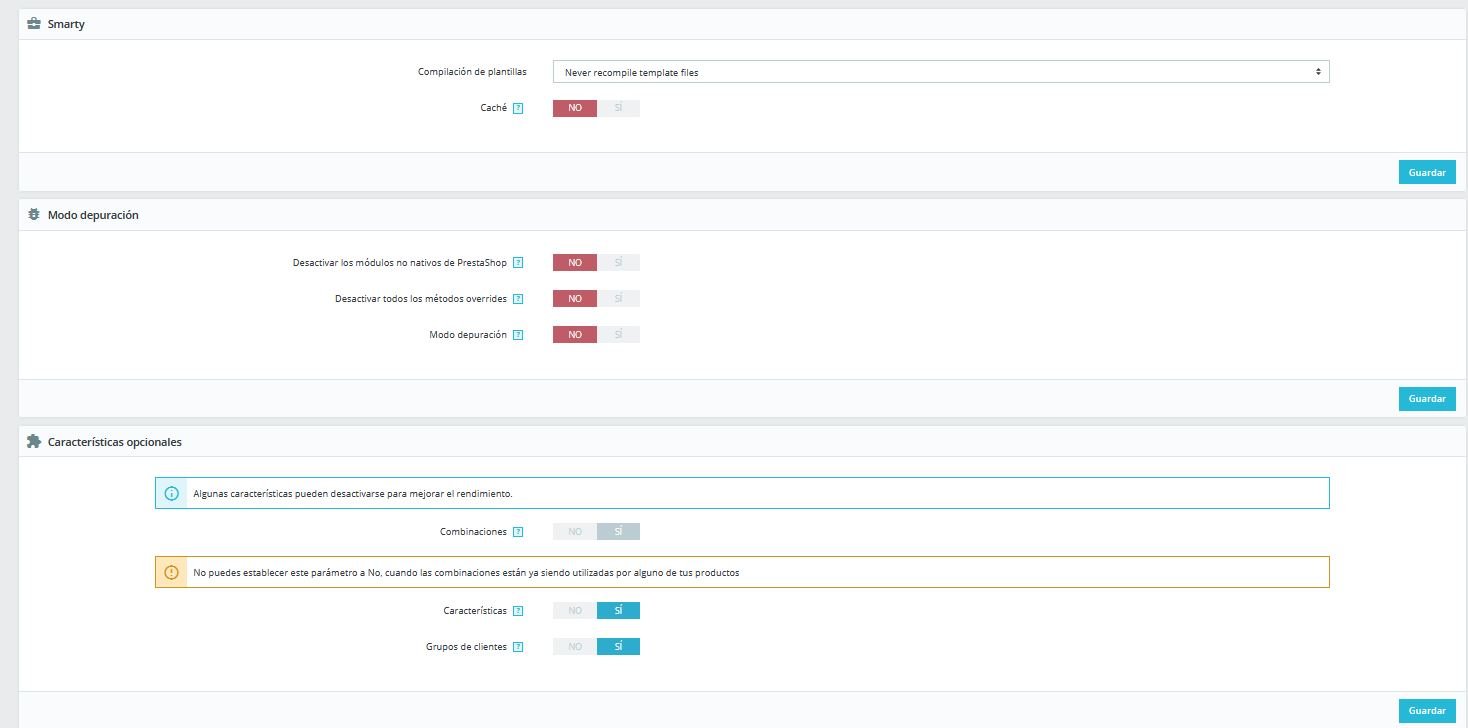
Task: Open help icon next to Grupos de clientes
Action: [518, 647]
